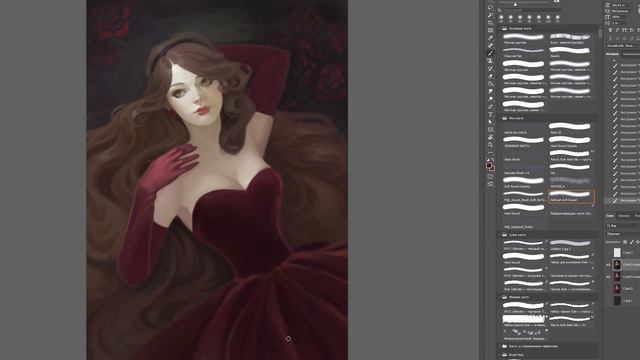Toggle lock image pixels brush icon

(x=631, y=242)
